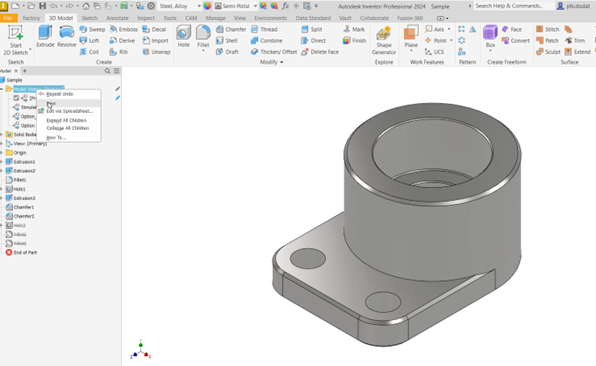Click the Thicken/Offset tool
596x366 pixels.
click(x=274, y=52)
